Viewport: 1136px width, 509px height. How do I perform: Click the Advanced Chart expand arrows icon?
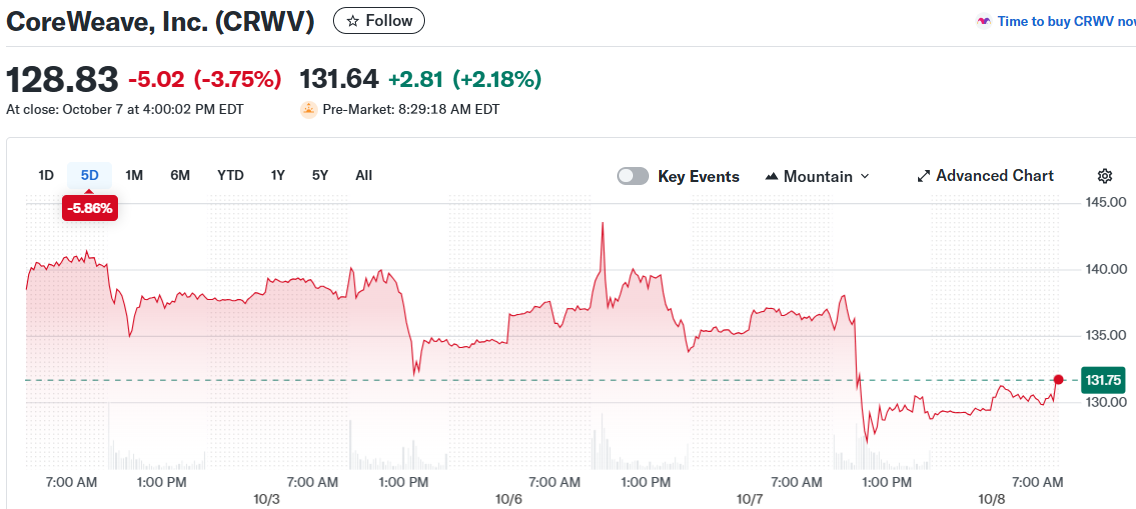pos(924,176)
